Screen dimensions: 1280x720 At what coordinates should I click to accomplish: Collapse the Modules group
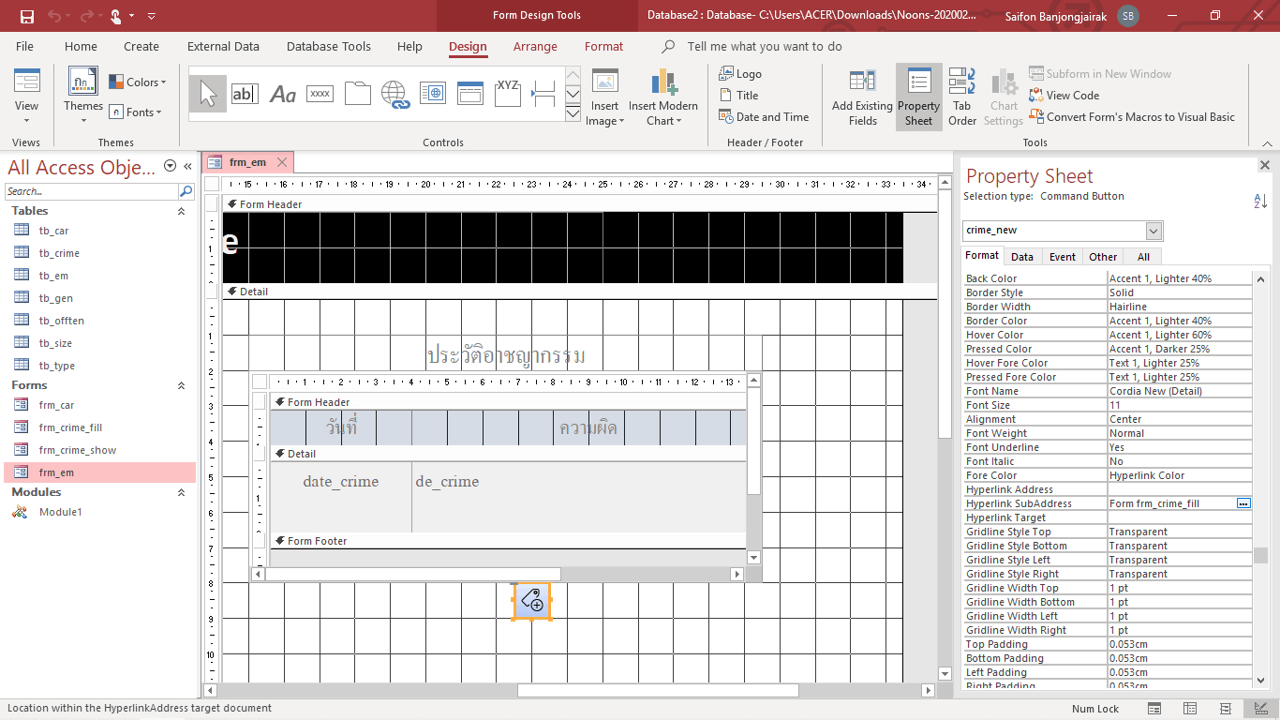181,492
